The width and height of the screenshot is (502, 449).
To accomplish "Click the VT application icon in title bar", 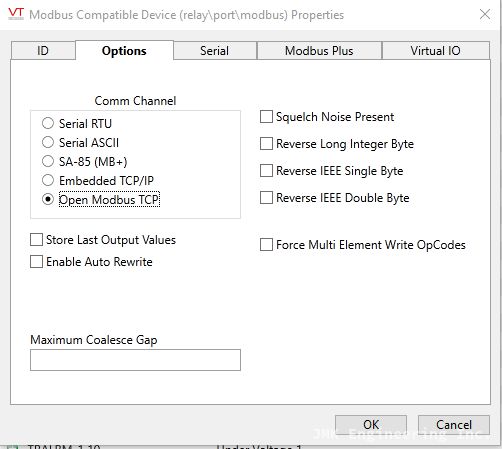I will tap(16, 14).
